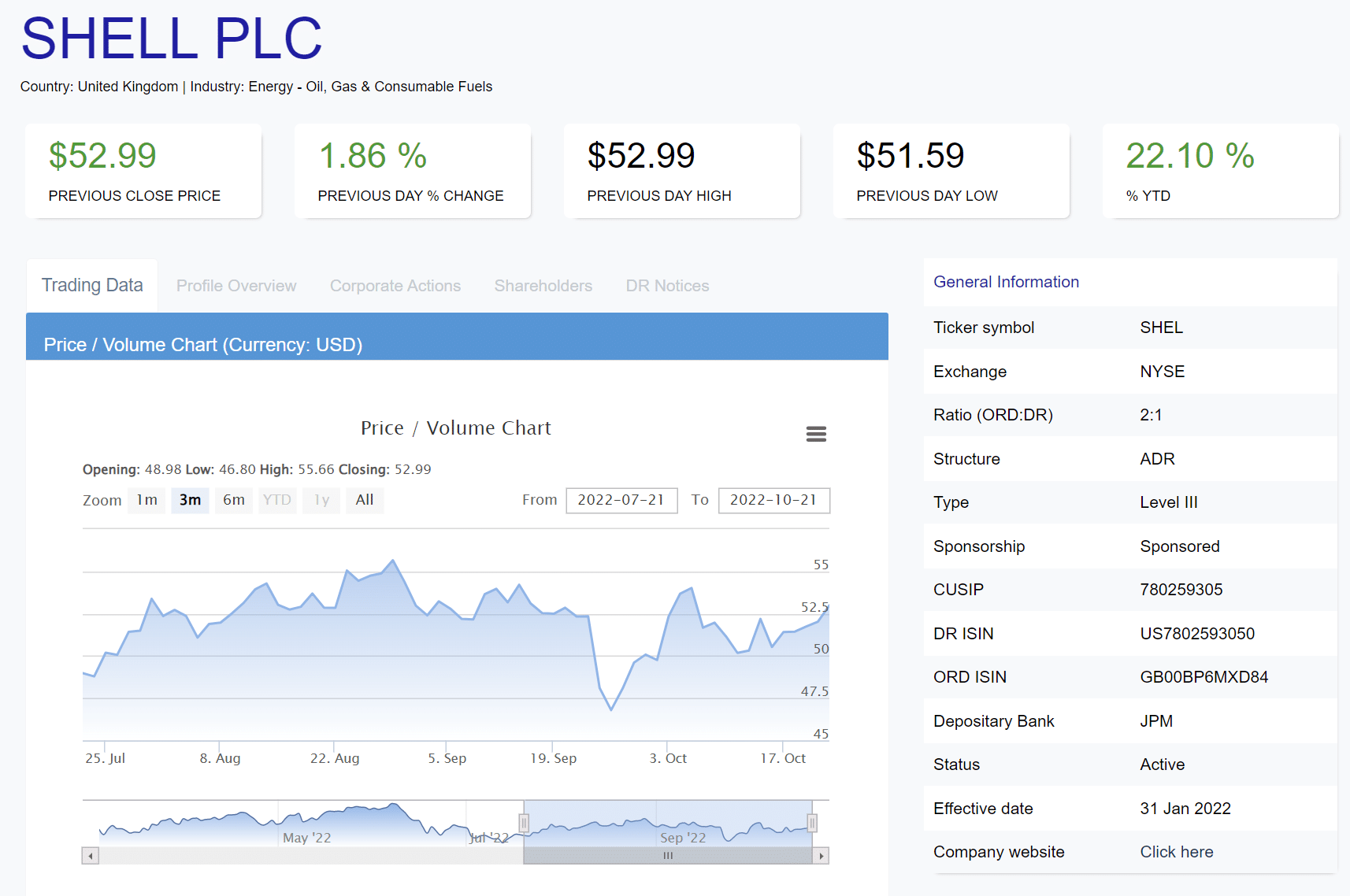
Task: Open the company website via Click here link
Action: 1176,852
